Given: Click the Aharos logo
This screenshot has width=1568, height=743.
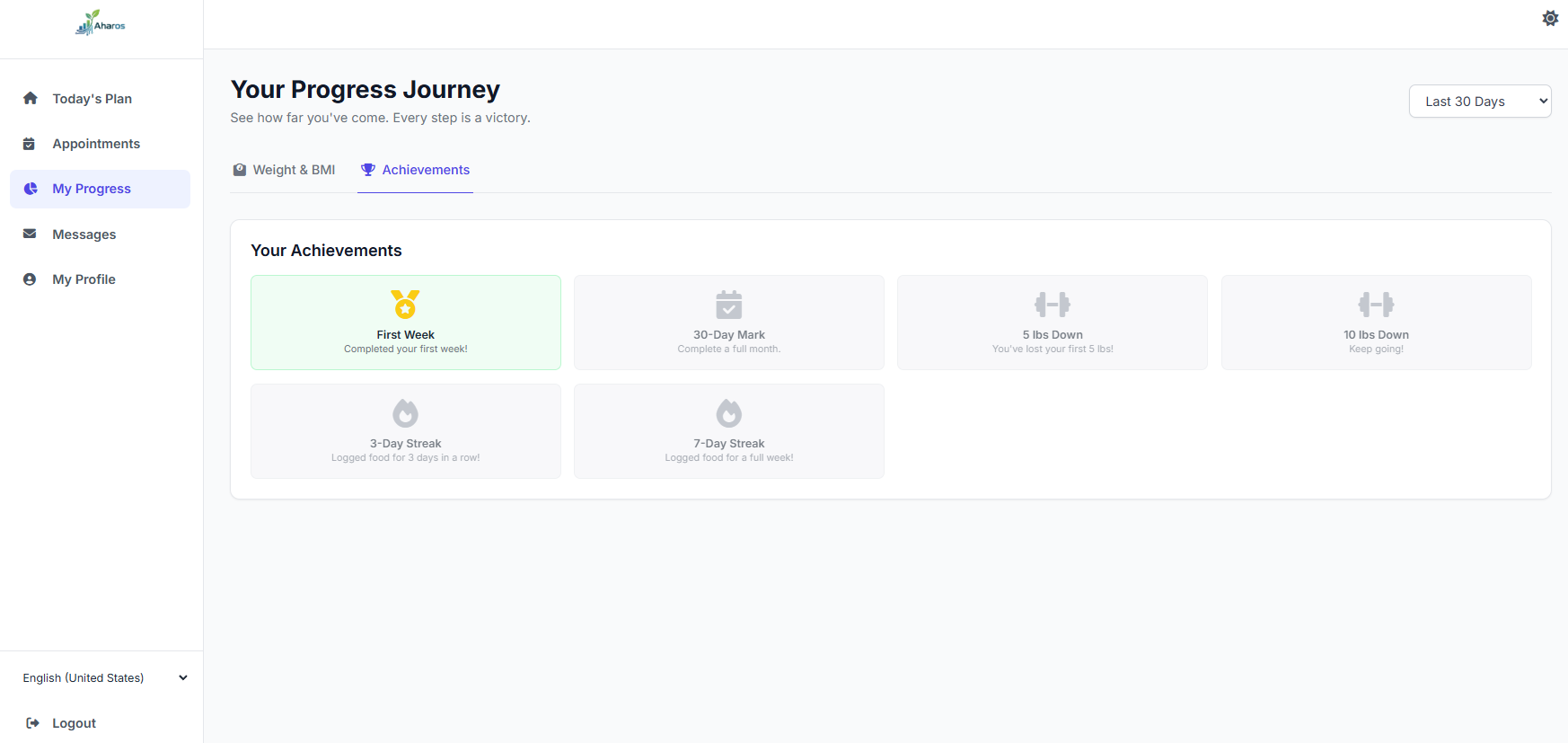Looking at the screenshot, I should click(101, 23).
